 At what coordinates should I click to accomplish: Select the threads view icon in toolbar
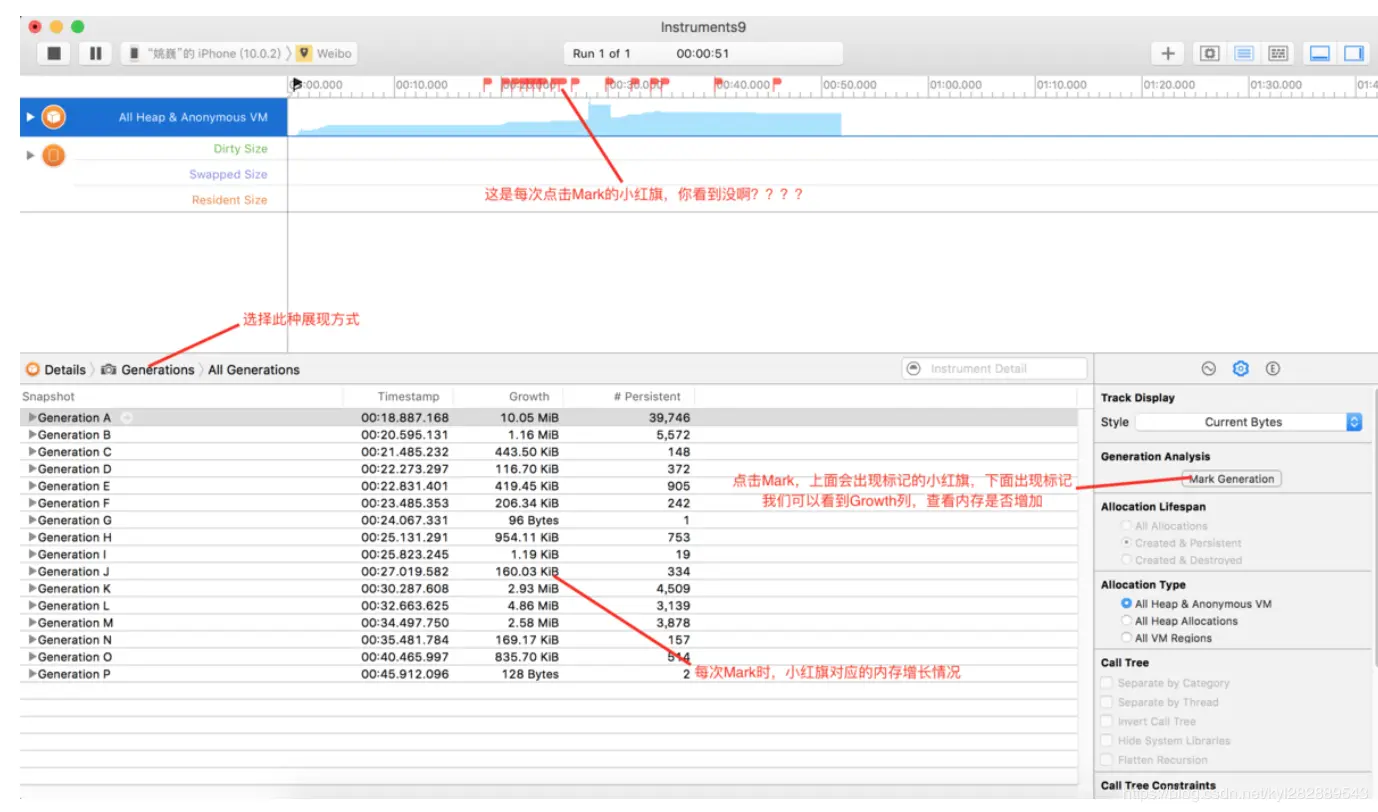pyautogui.click(x=1277, y=53)
